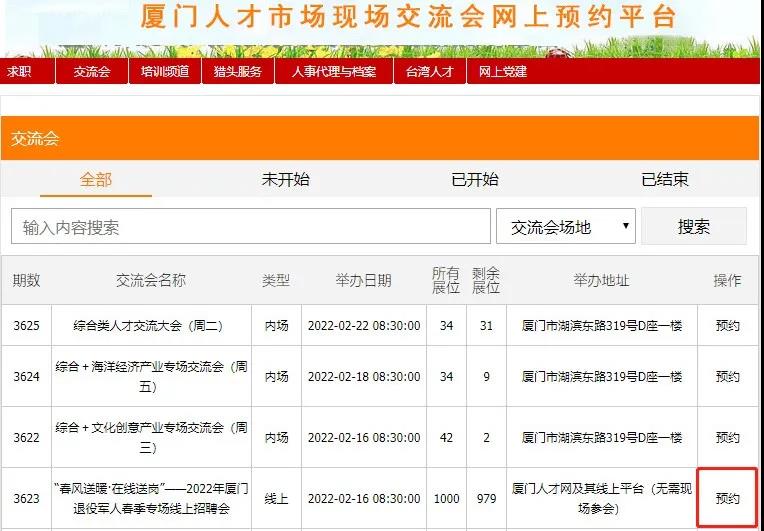Click 预约 for session 3624
Image resolution: width=764 pixels, height=531 pixels.
[727, 377]
